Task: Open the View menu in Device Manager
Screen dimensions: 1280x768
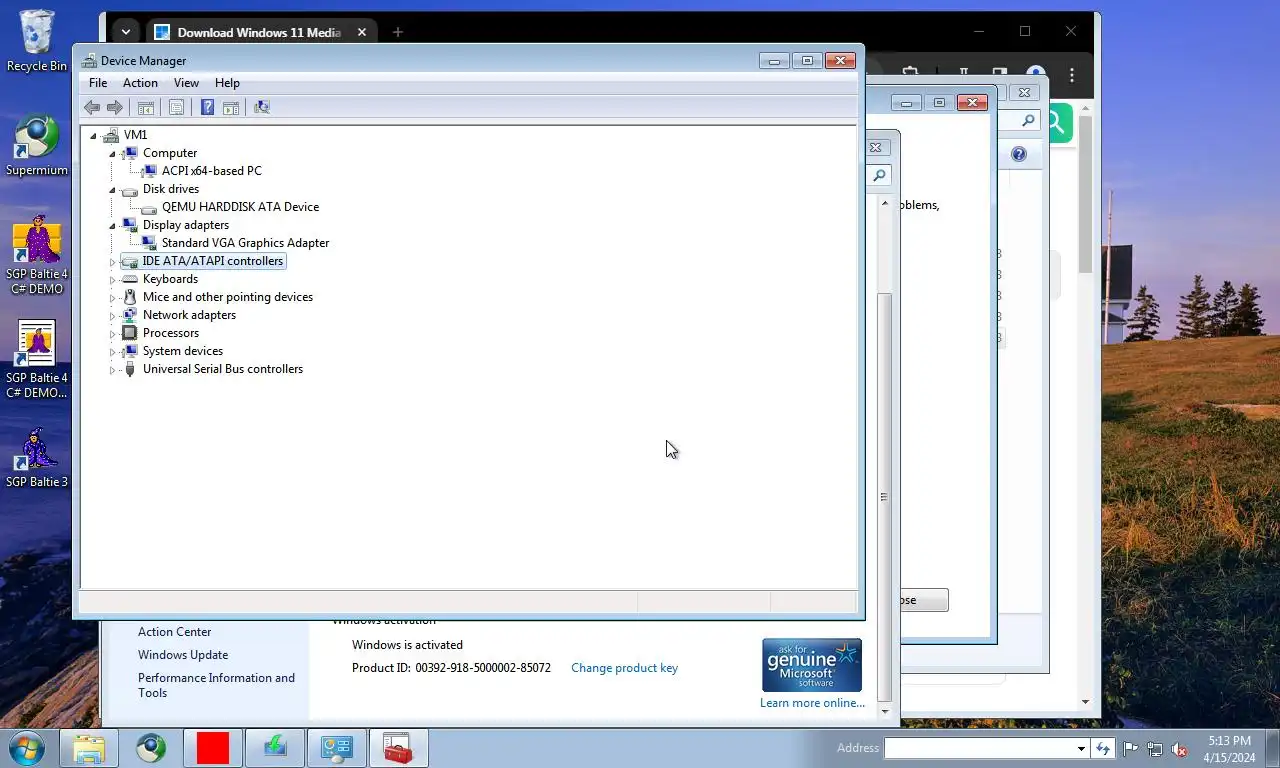Action: [x=186, y=83]
